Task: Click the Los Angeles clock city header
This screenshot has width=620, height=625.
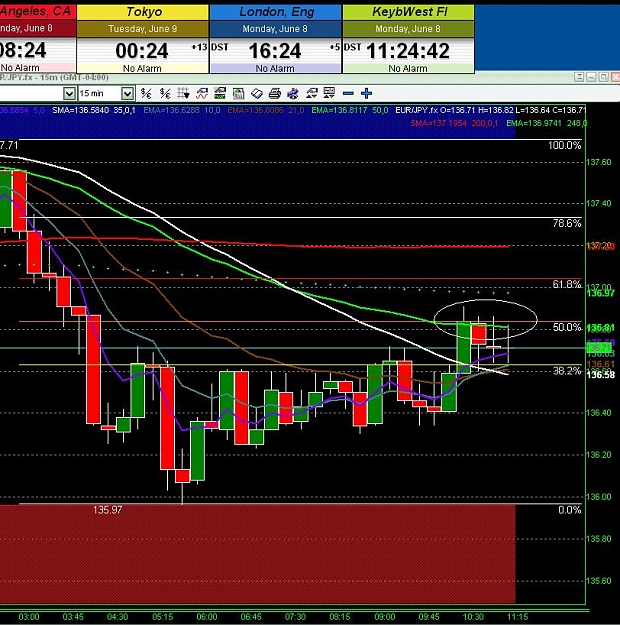Action: coord(37,12)
